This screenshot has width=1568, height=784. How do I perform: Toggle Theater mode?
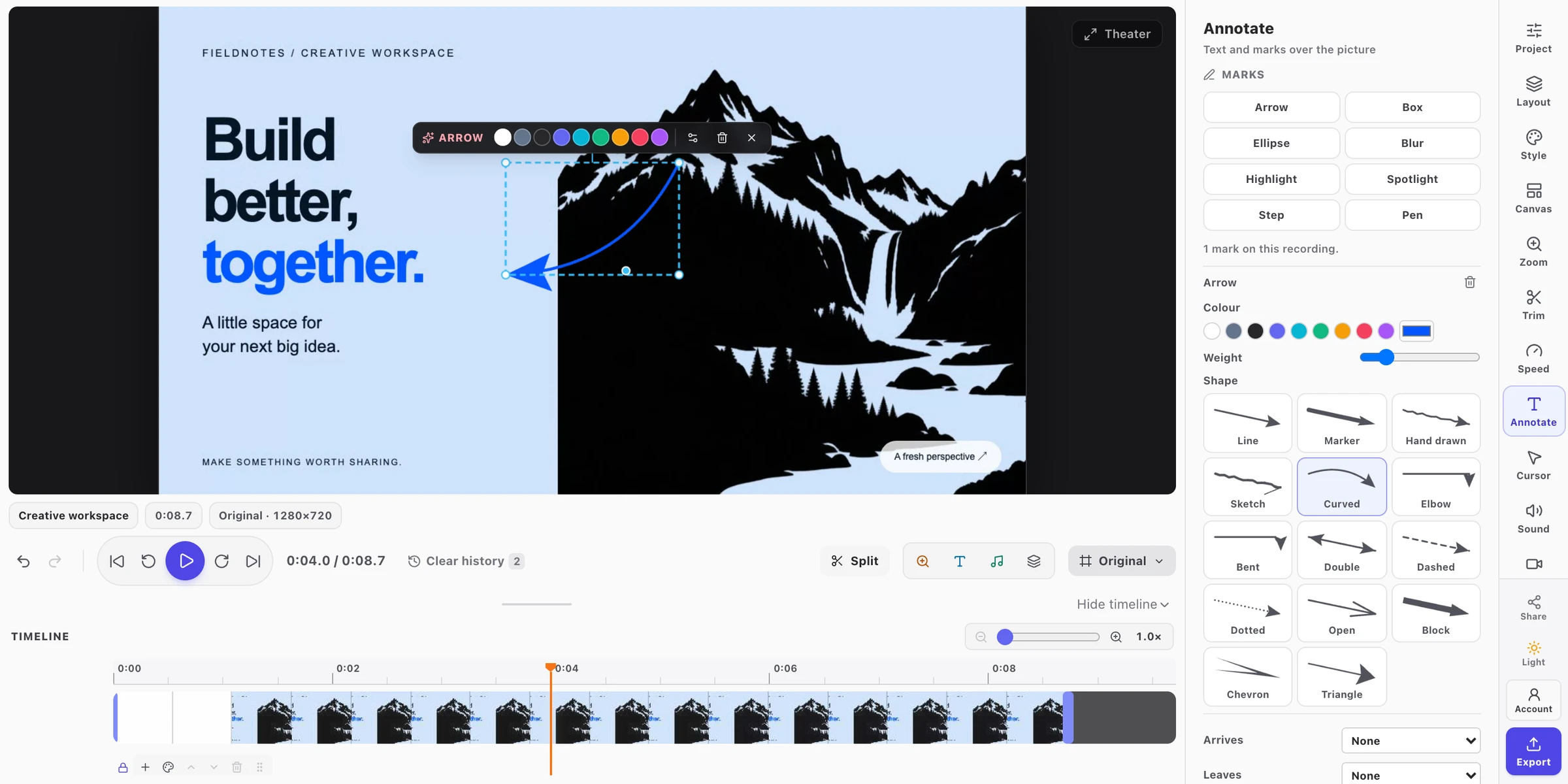tap(1117, 34)
